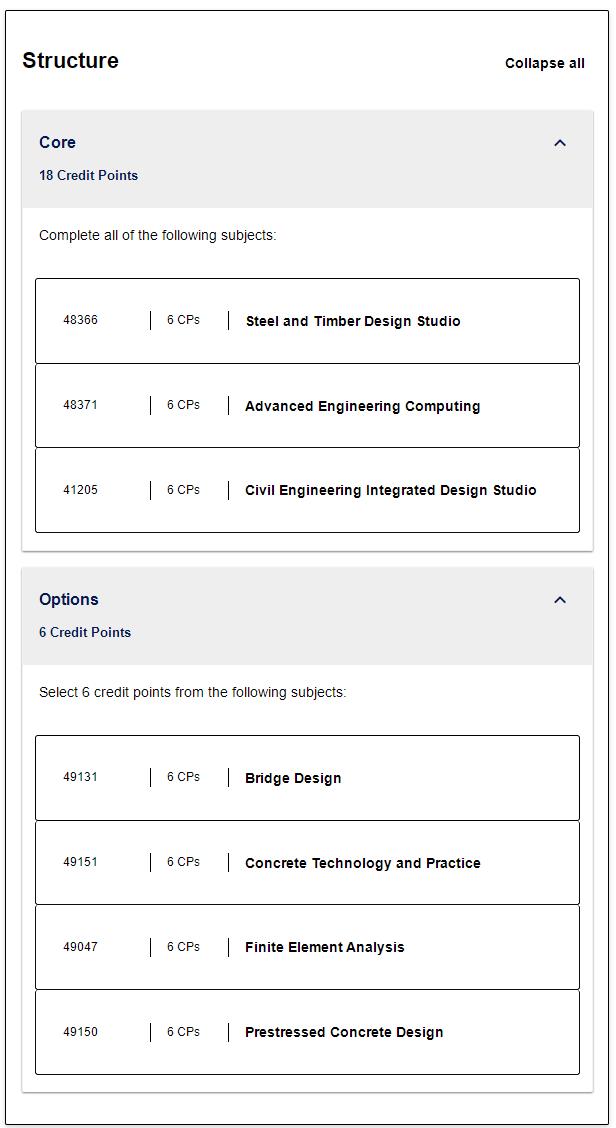This screenshot has height=1128, width=616.
Task: Select the Bridge Design subject
Action: click(x=293, y=778)
